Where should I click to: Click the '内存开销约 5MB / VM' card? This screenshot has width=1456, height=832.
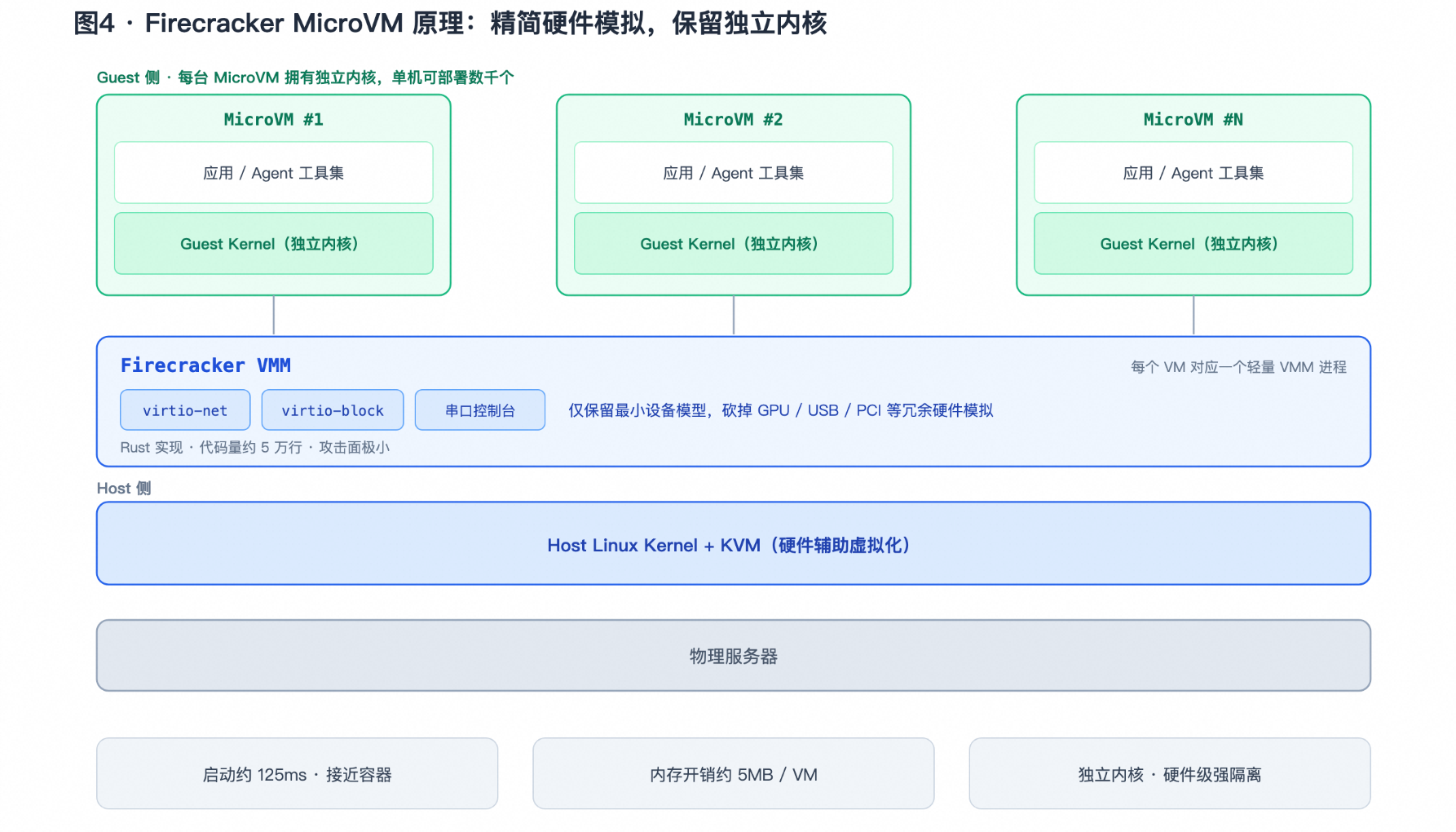pos(734,774)
